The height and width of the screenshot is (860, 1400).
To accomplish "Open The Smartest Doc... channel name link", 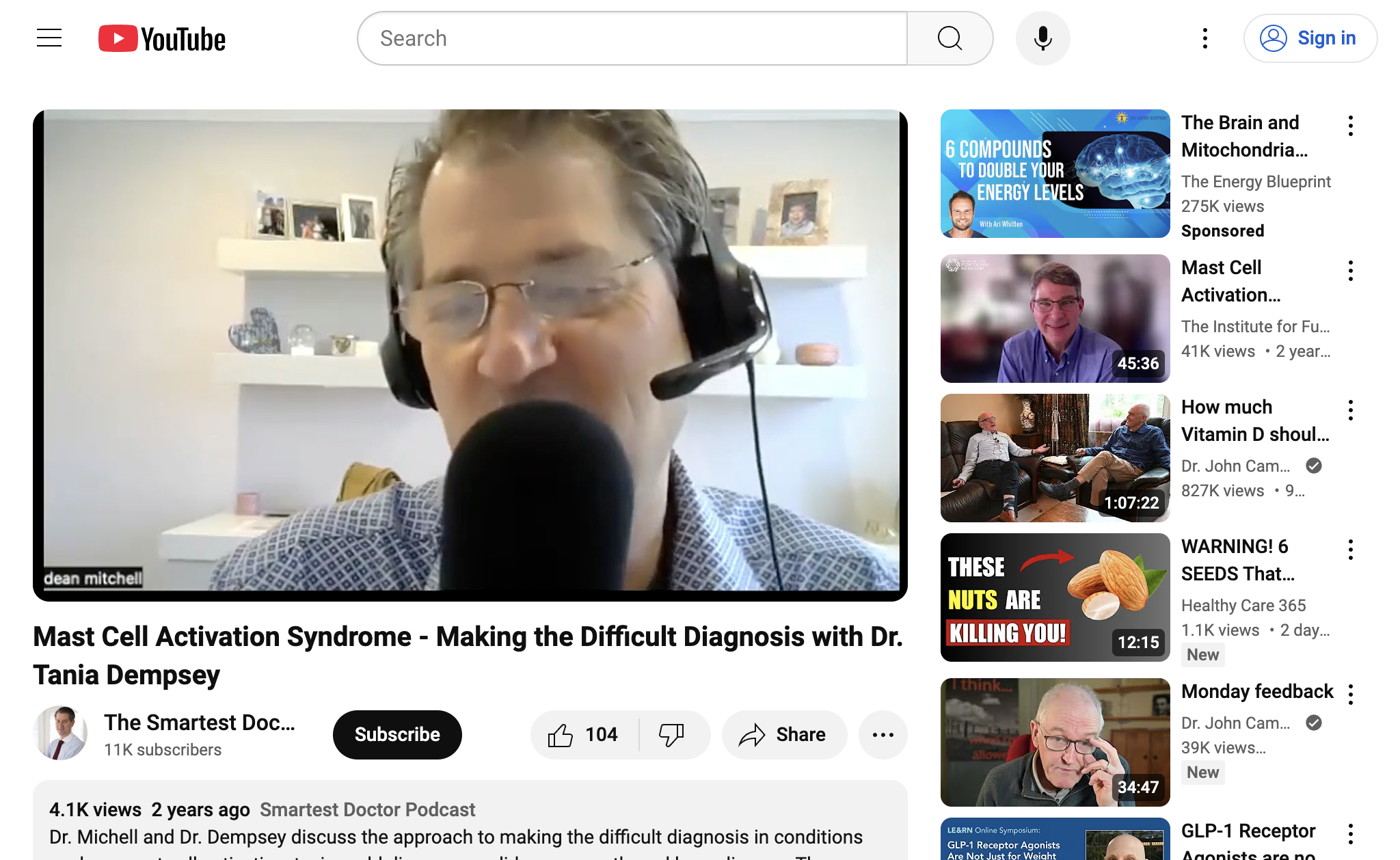I will point(200,723).
